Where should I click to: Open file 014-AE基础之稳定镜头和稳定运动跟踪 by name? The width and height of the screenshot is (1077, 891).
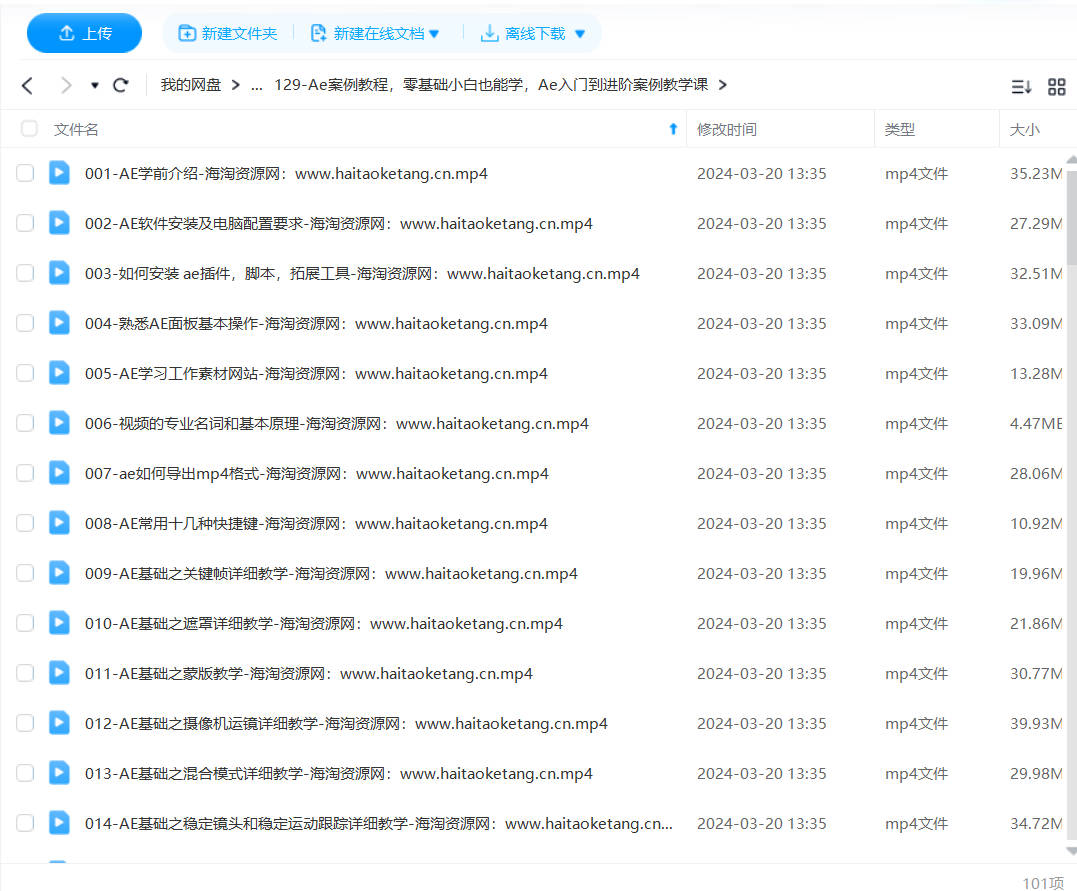[378, 824]
